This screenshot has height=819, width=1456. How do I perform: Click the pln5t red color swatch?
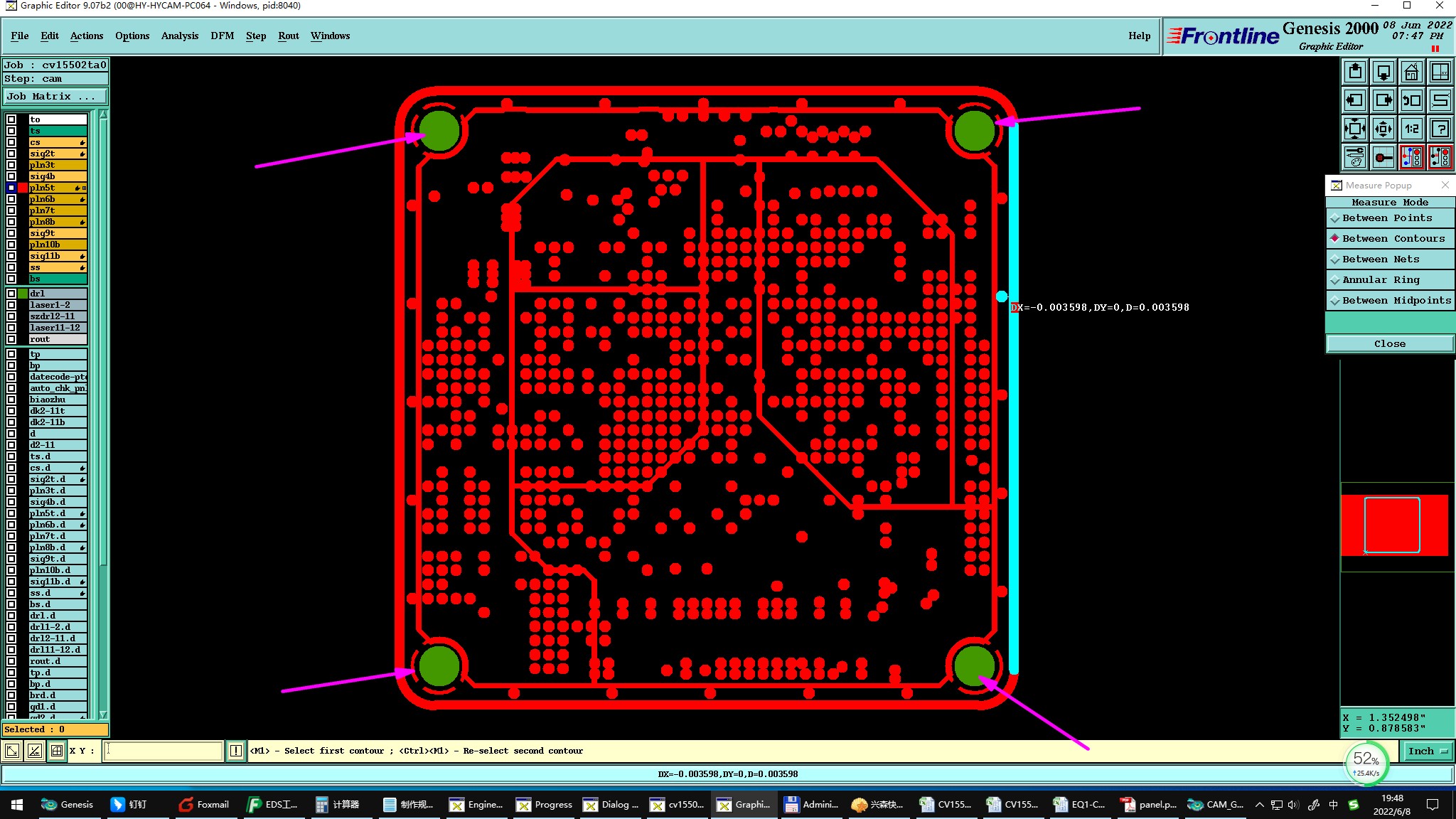tap(23, 188)
